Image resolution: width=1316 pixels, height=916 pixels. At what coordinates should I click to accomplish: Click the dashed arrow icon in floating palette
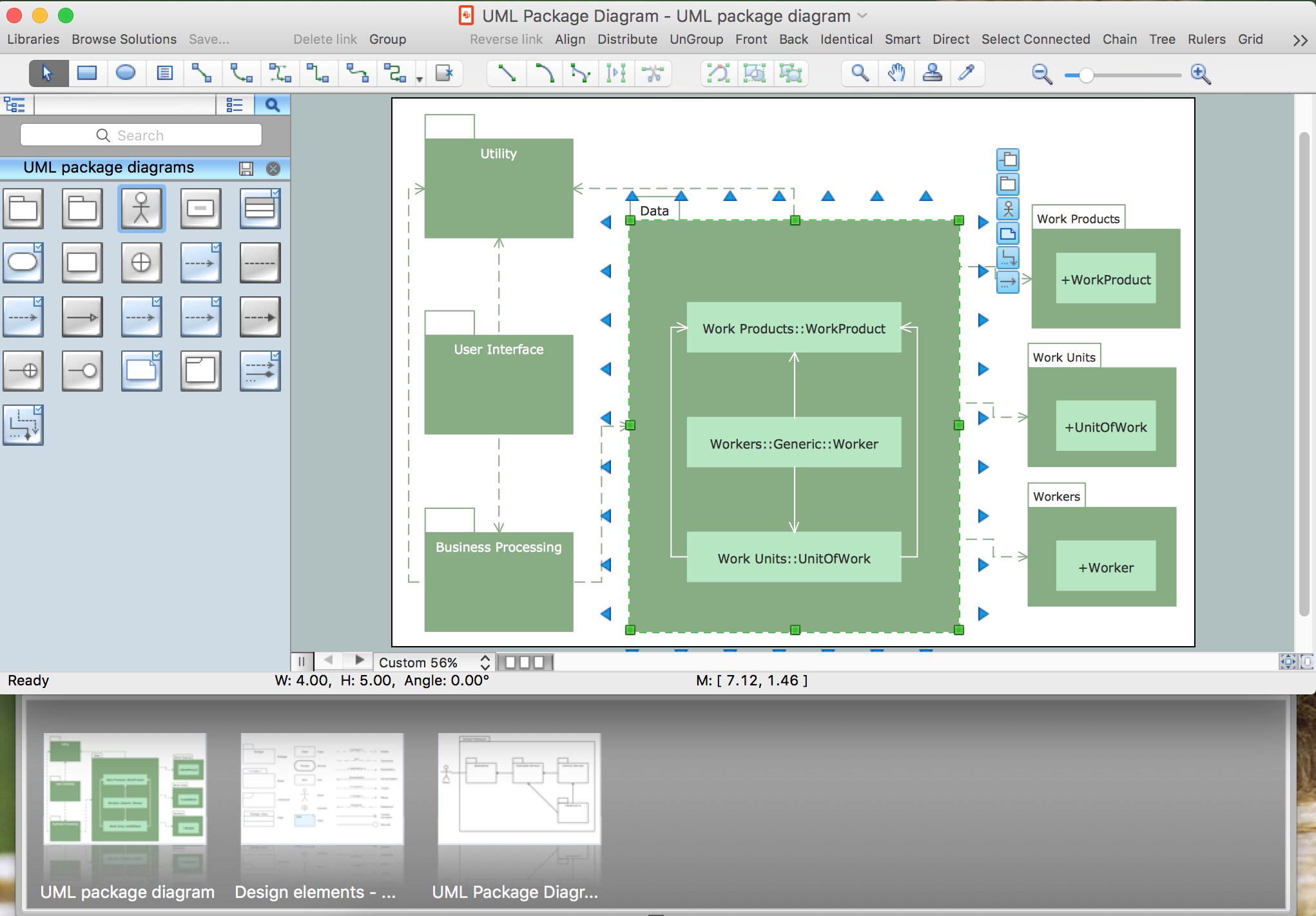click(x=1008, y=282)
